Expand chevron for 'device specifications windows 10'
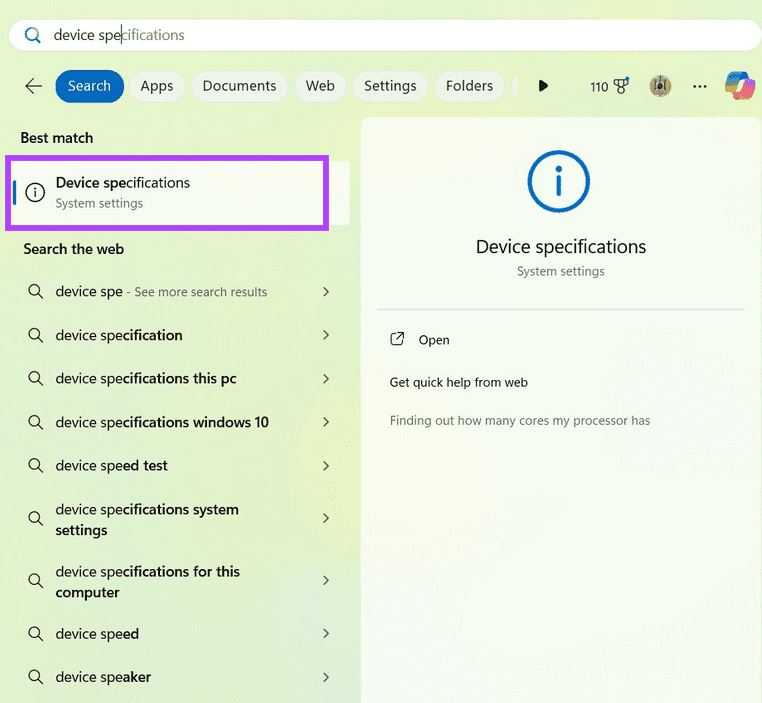 (326, 422)
